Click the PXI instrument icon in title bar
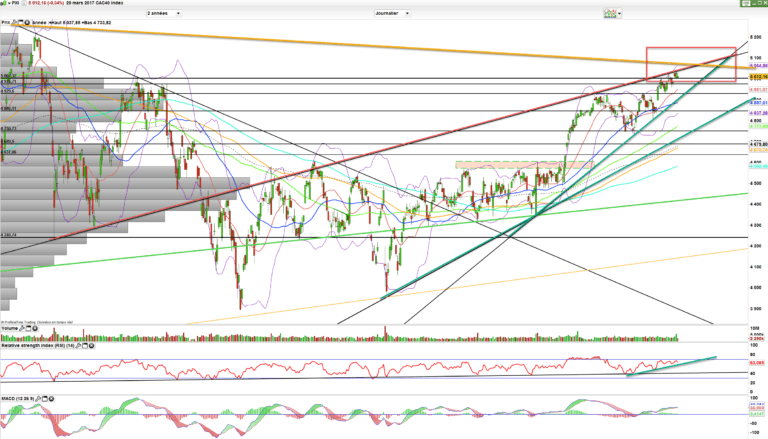 [x=4, y=4]
